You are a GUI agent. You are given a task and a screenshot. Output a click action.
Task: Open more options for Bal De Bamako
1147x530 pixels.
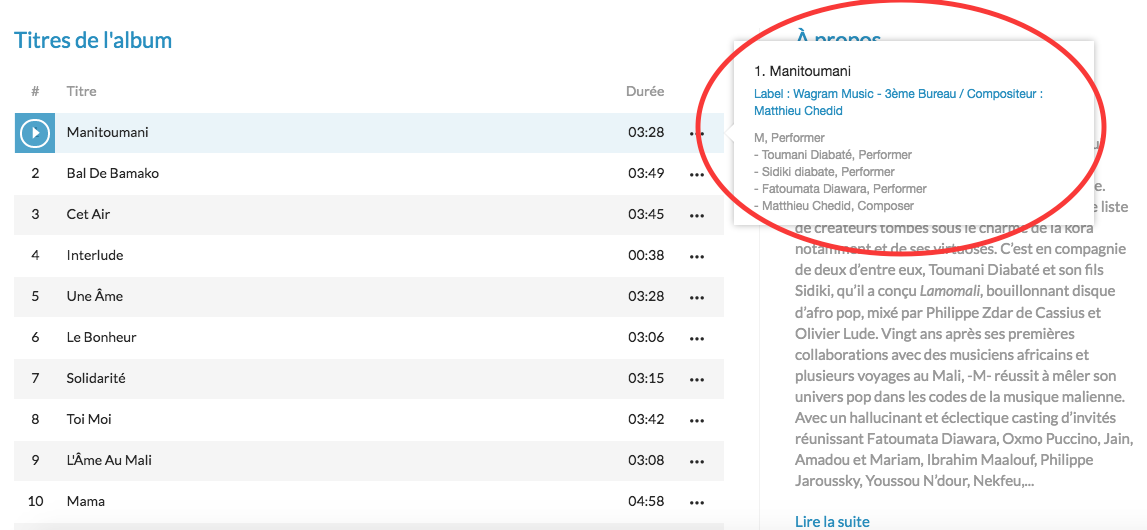point(696,175)
